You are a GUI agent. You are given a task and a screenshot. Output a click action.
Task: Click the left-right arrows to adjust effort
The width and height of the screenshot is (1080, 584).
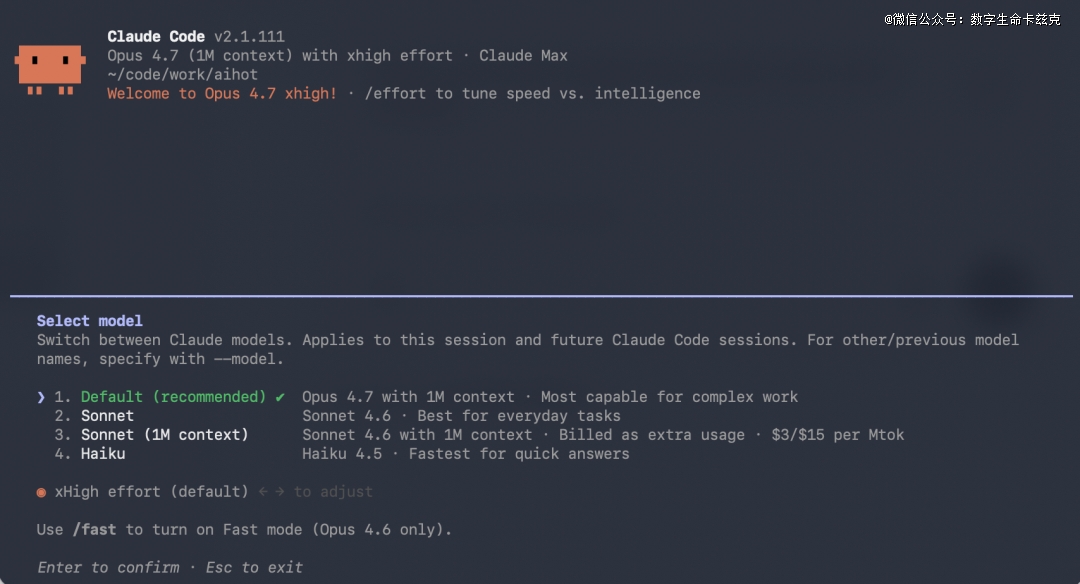[270, 492]
